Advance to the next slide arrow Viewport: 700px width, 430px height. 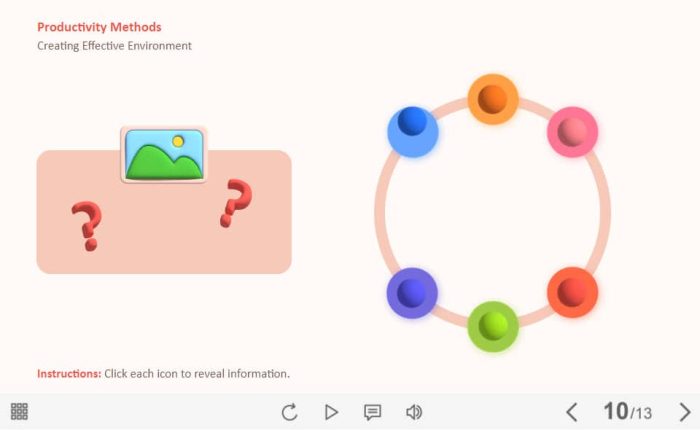pos(685,412)
